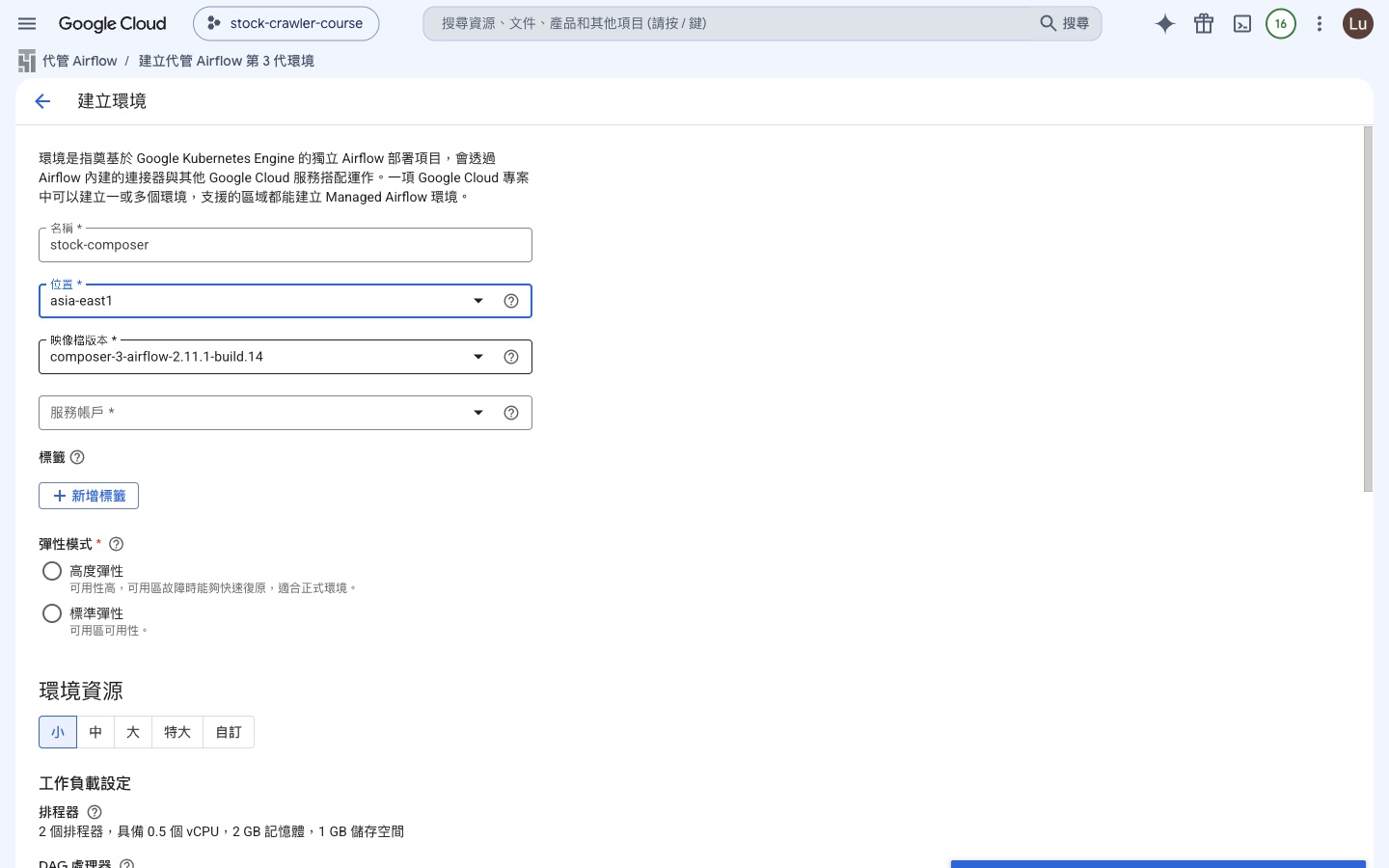Click the 建立代管 Airflow 第 3 代環境 breadcrumb
1389x868 pixels.
coord(226,61)
